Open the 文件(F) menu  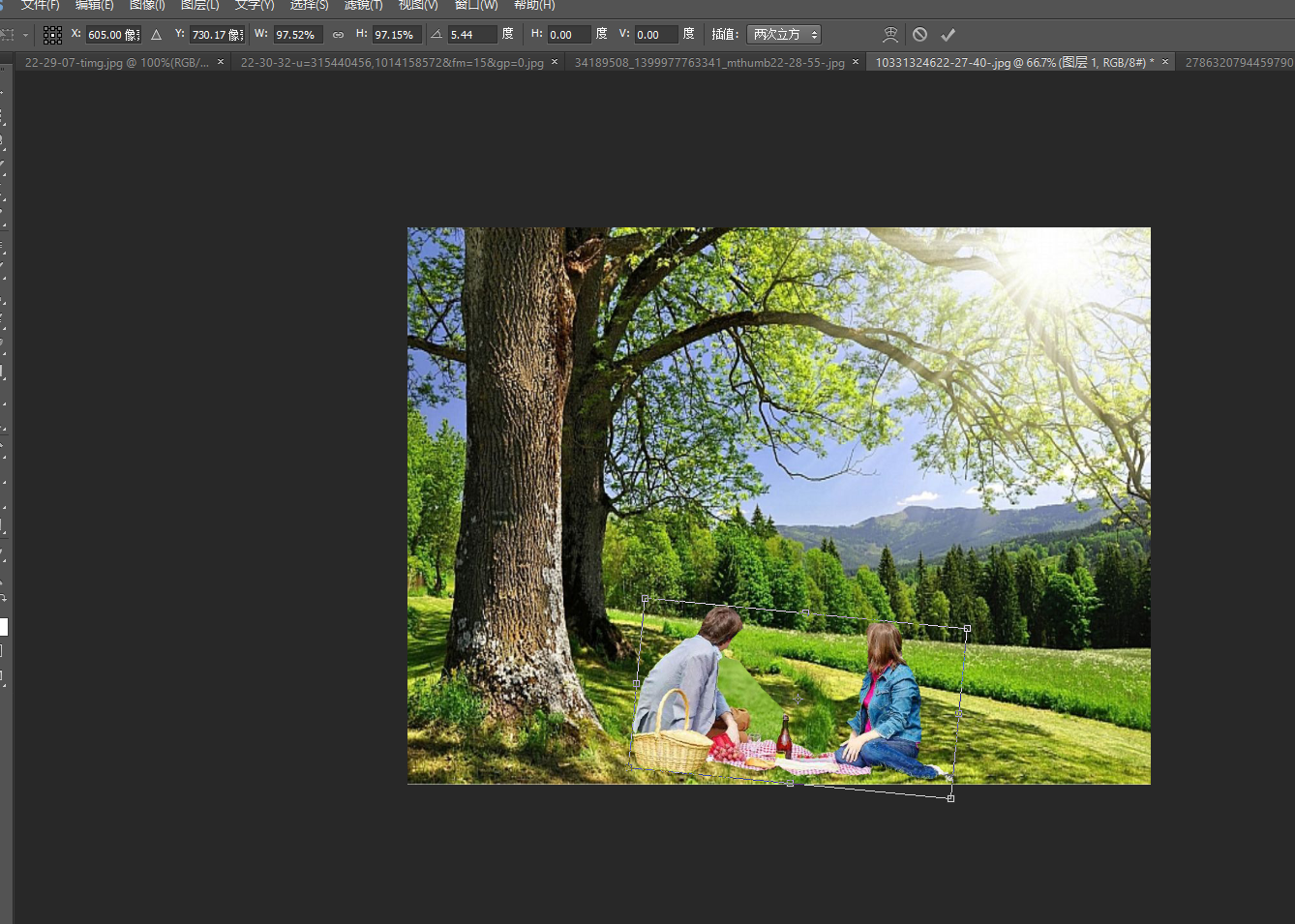(41, 5)
